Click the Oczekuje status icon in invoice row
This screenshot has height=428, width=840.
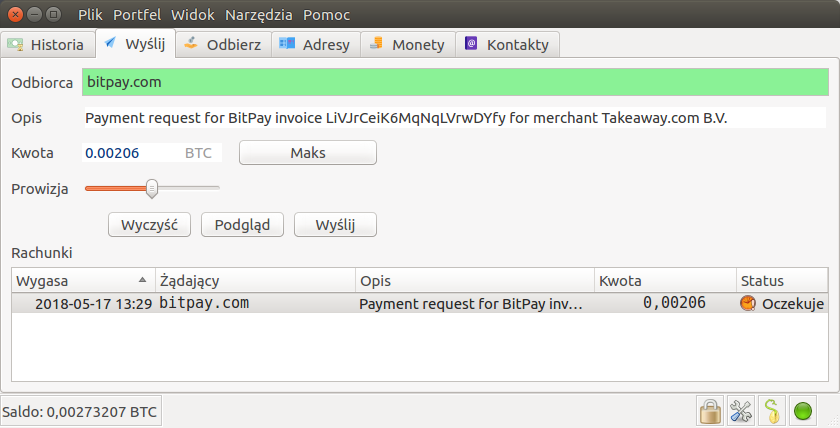[747, 303]
